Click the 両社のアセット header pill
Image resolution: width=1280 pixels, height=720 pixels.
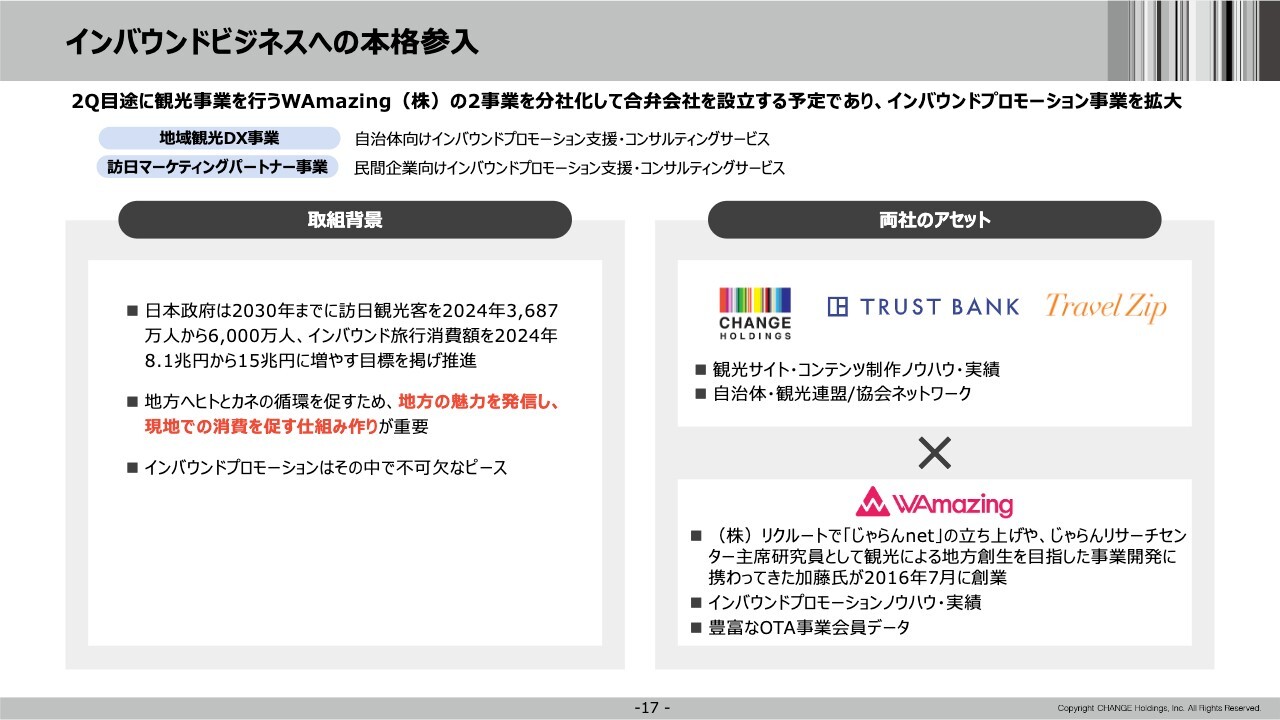pos(934,220)
